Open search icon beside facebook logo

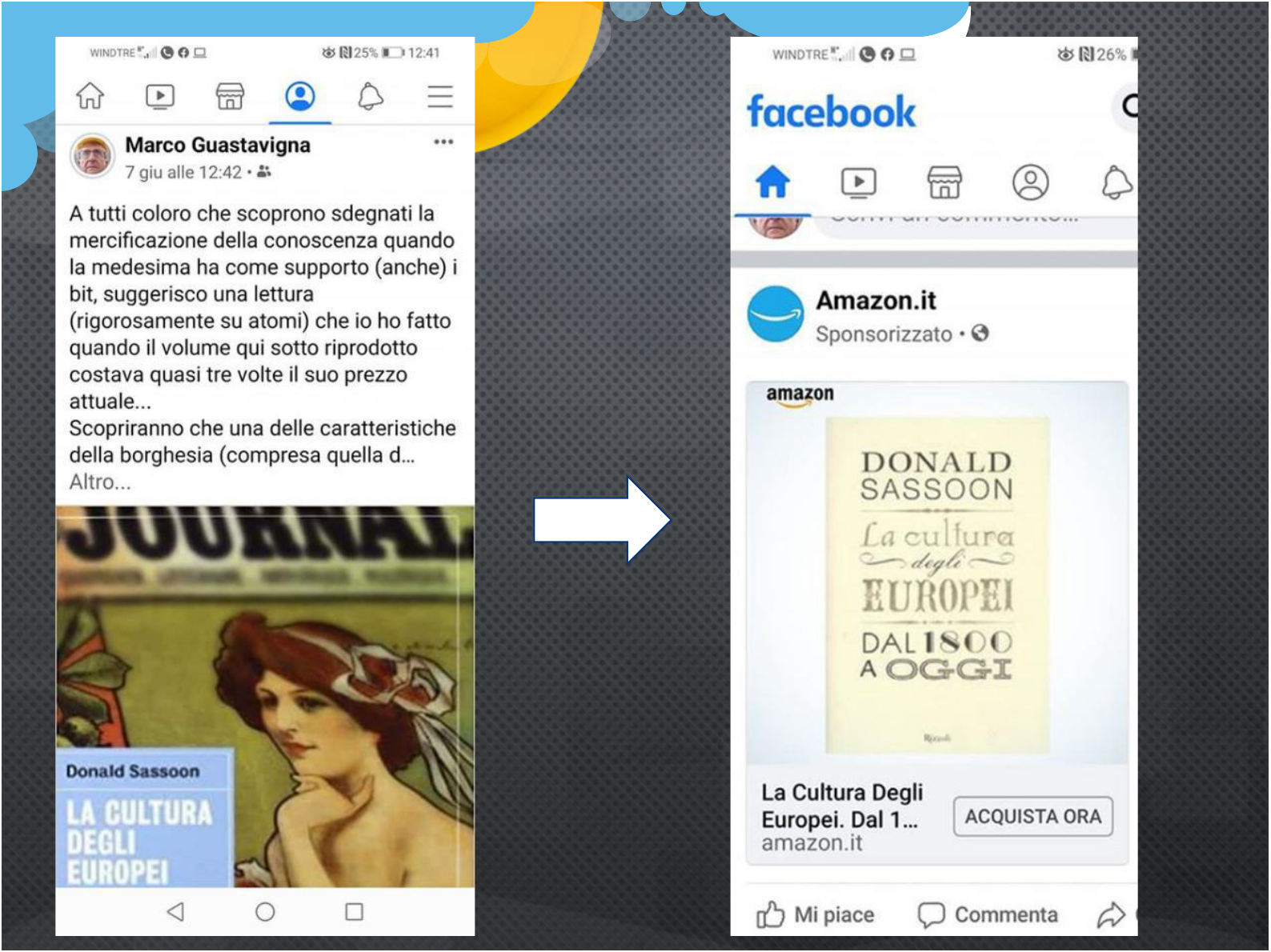pyautogui.click(x=1127, y=106)
